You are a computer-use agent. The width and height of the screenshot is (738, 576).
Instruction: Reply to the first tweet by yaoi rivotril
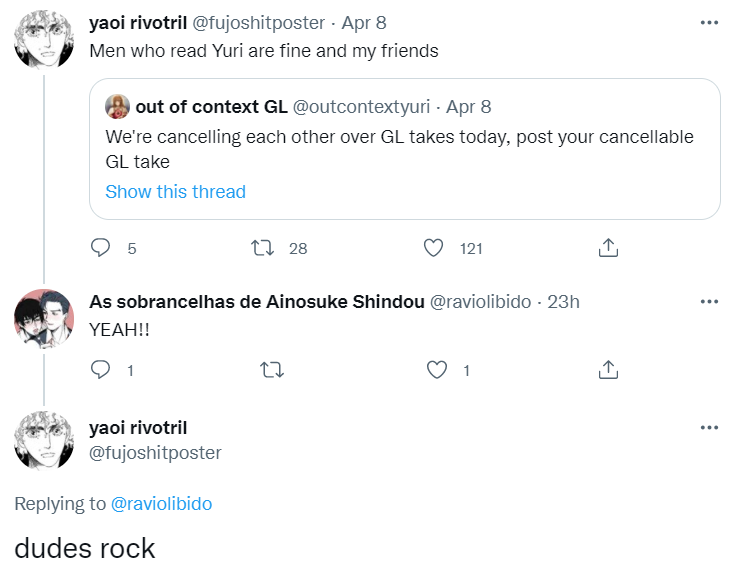point(101,248)
